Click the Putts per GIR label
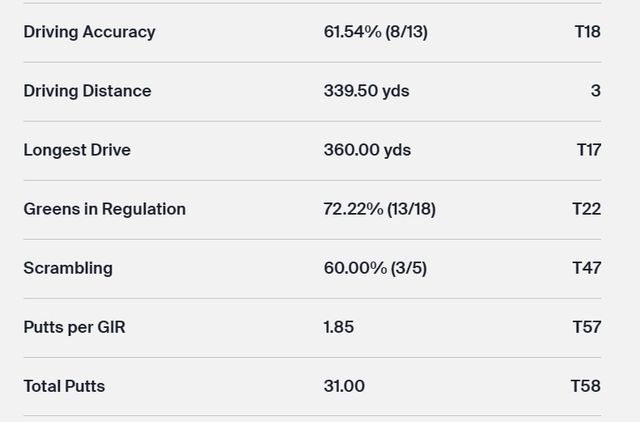The width and height of the screenshot is (640, 422). (74, 327)
